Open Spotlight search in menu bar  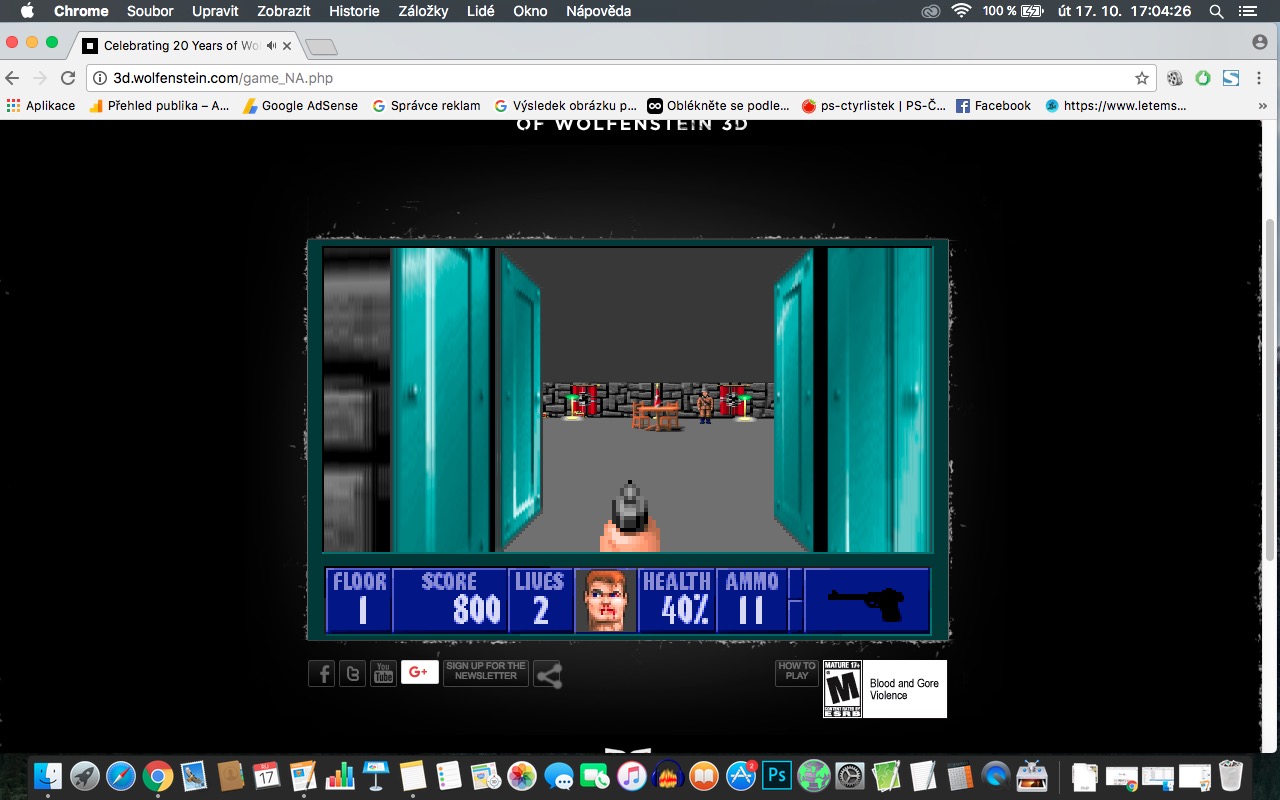click(1216, 11)
